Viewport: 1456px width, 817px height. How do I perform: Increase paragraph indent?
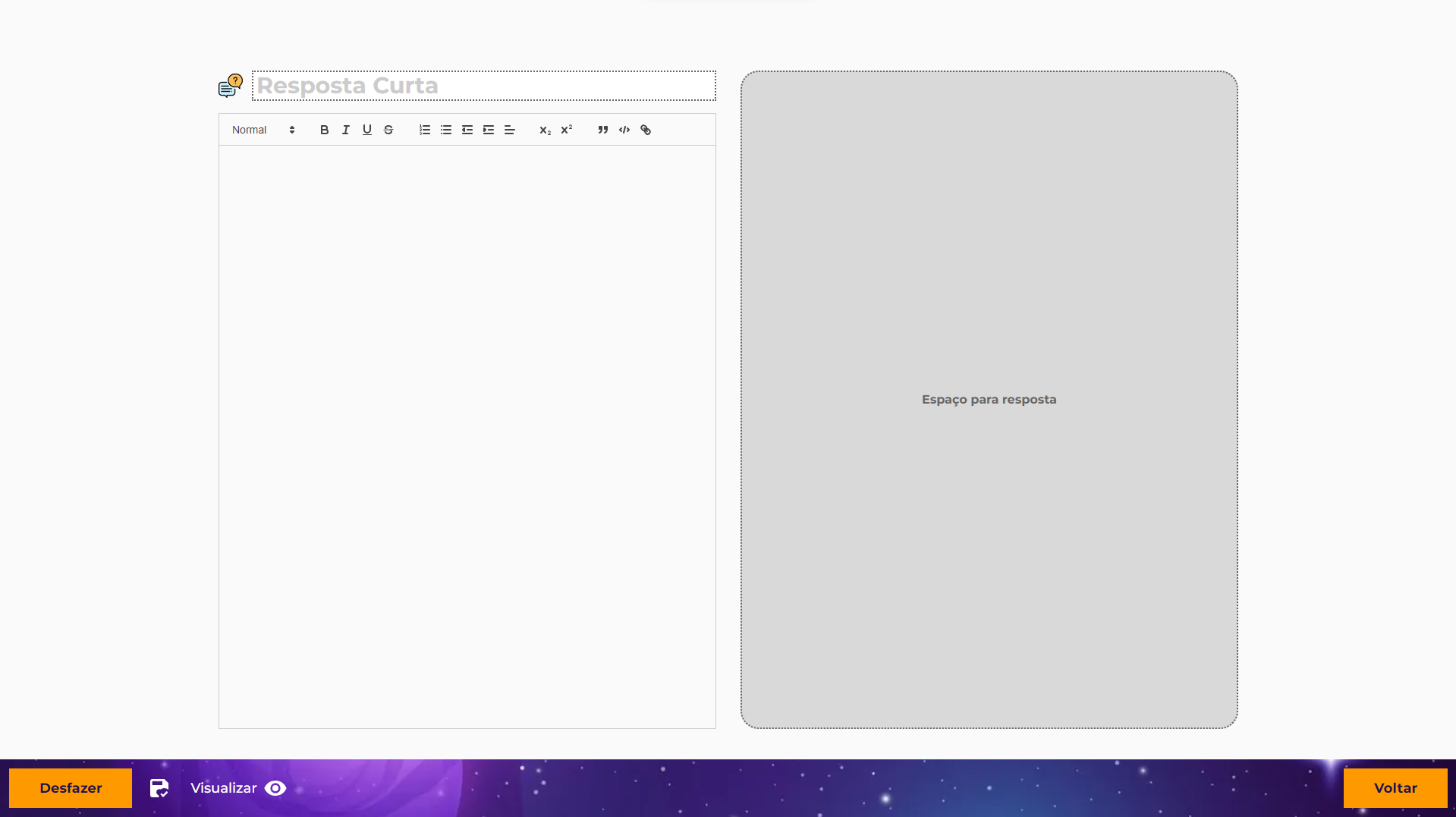coord(488,130)
